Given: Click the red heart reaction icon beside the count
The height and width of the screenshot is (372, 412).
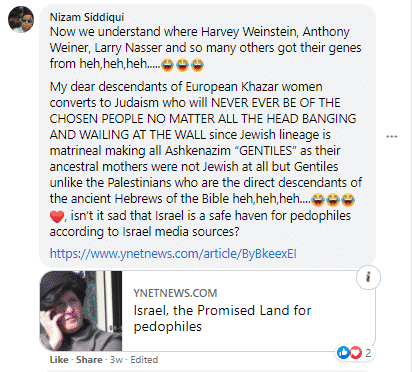Looking at the screenshot, I should [x=355, y=352].
